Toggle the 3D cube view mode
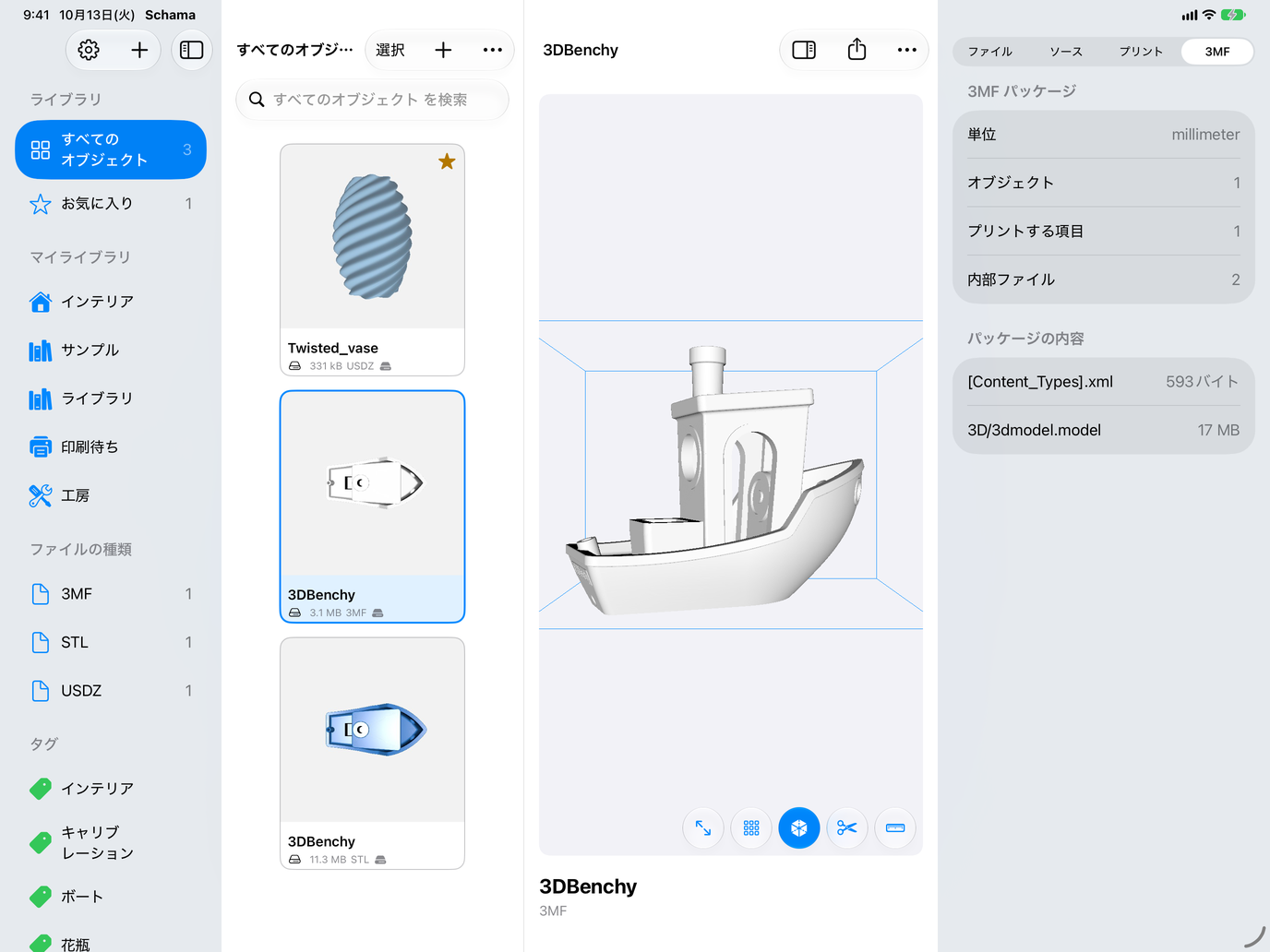Image resolution: width=1270 pixels, height=952 pixels. click(x=799, y=828)
